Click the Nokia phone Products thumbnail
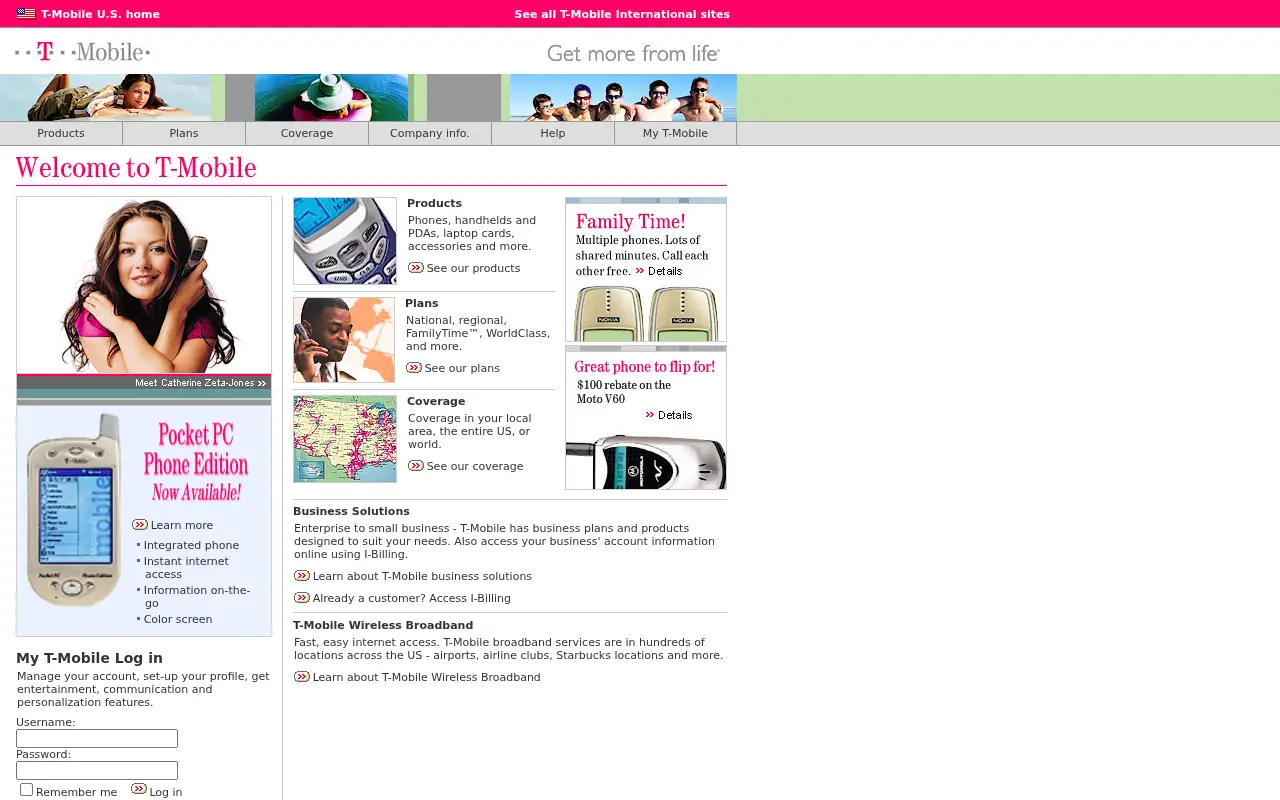This screenshot has width=1280, height=800. (345, 241)
